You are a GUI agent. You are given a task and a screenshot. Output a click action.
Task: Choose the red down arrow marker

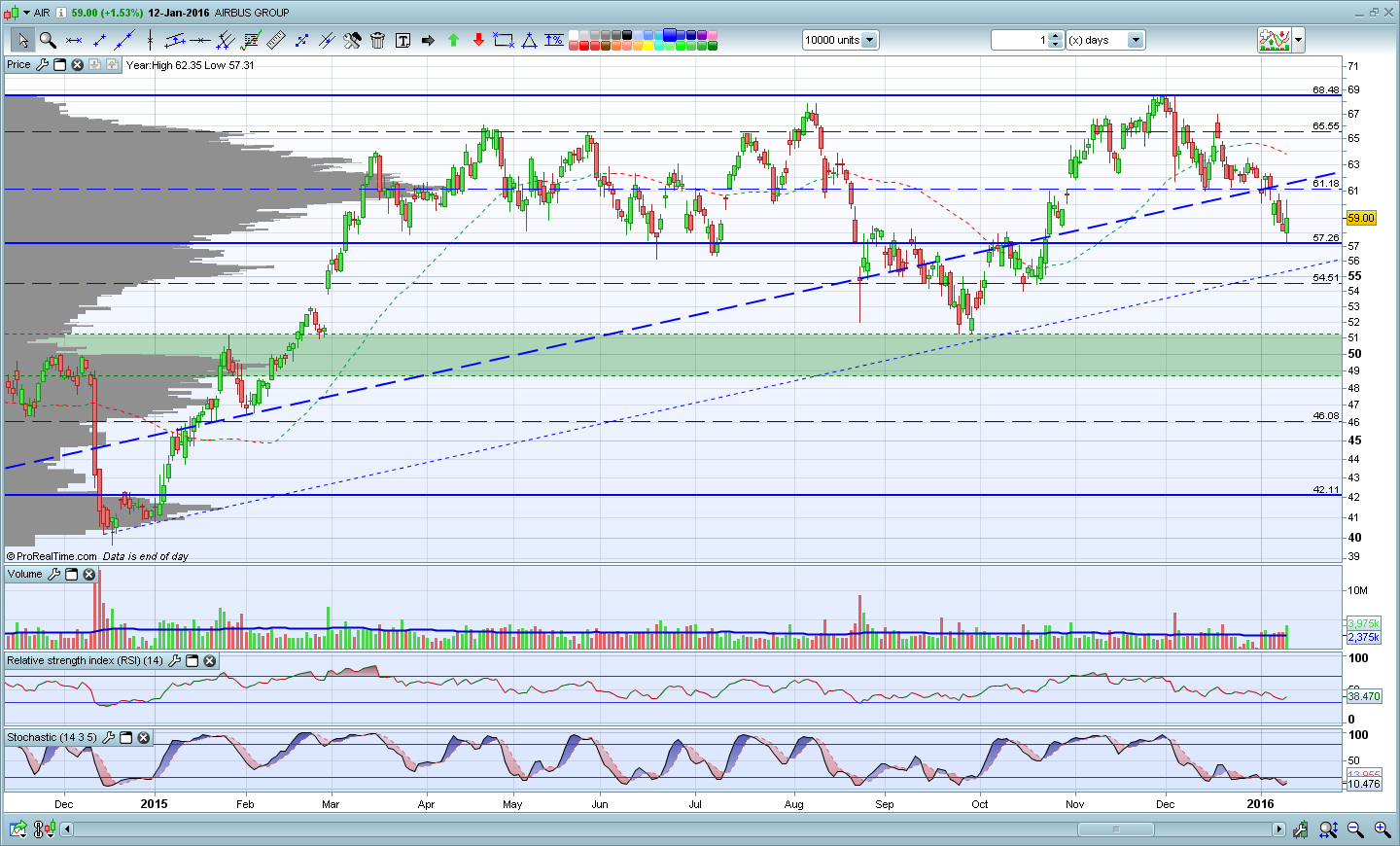(x=478, y=40)
